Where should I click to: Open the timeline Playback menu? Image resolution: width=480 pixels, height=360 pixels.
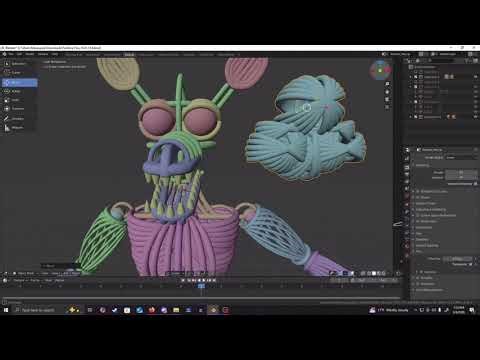point(19,280)
